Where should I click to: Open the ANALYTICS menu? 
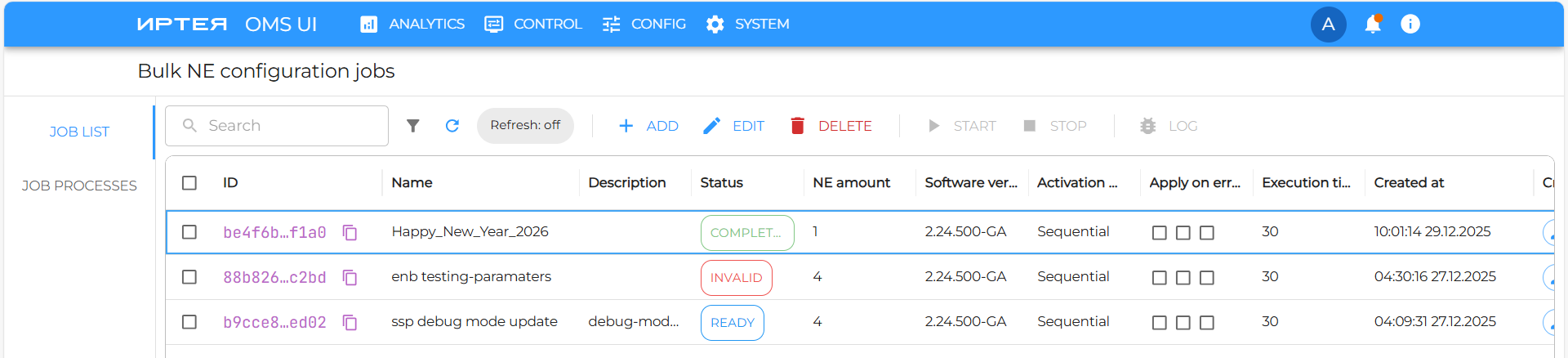click(412, 25)
